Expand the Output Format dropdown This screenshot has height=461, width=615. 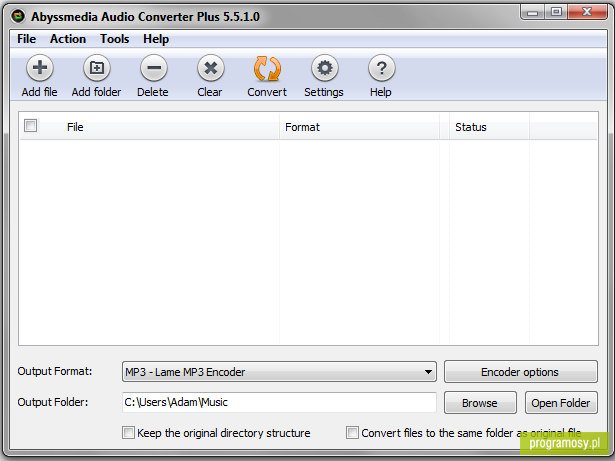coord(279,372)
